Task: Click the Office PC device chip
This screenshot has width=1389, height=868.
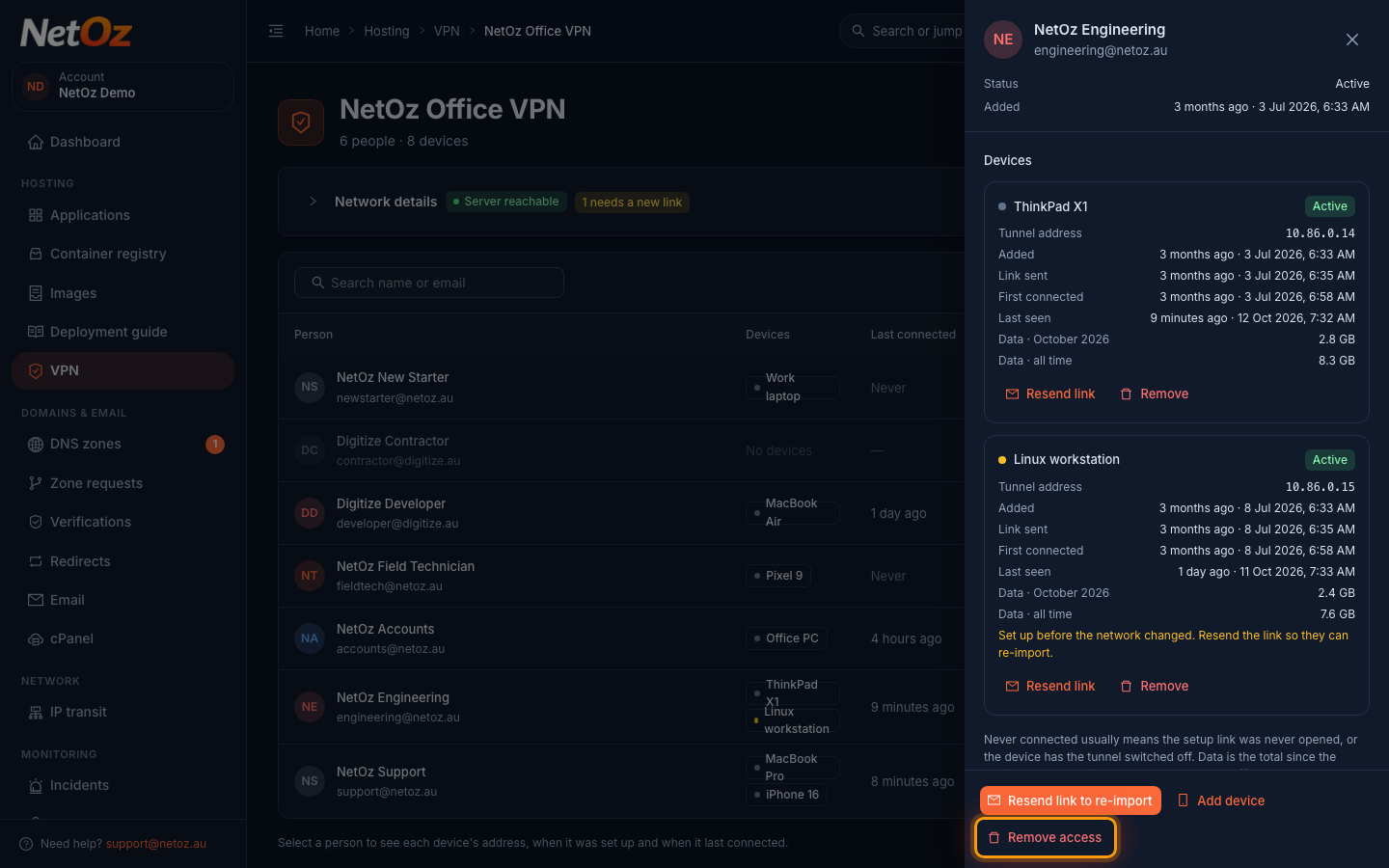Action: [x=786, y=638]
